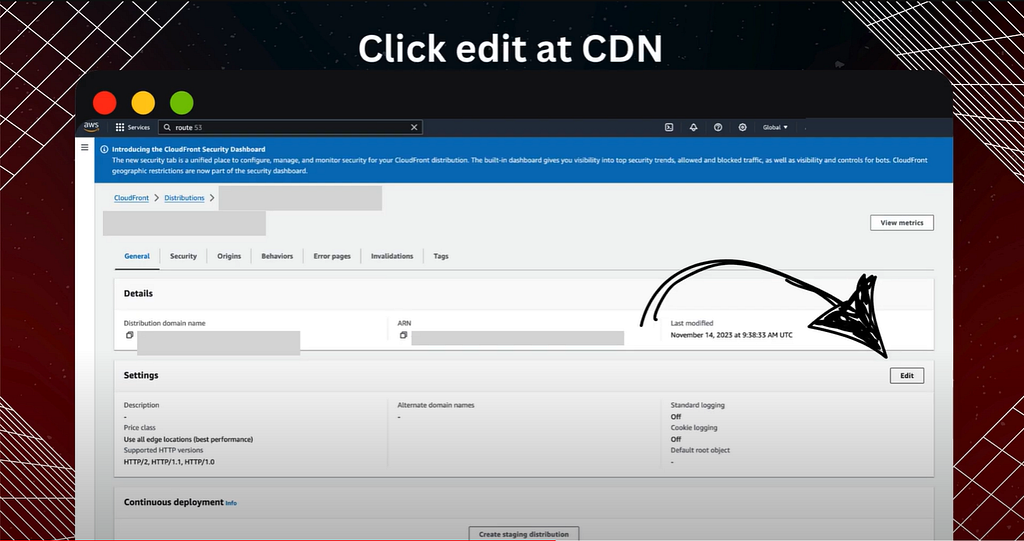Expand the Global region dropdown
The width and height of the screenshot is (1024, 541).
pyautogui.click(x=775, y=127)
